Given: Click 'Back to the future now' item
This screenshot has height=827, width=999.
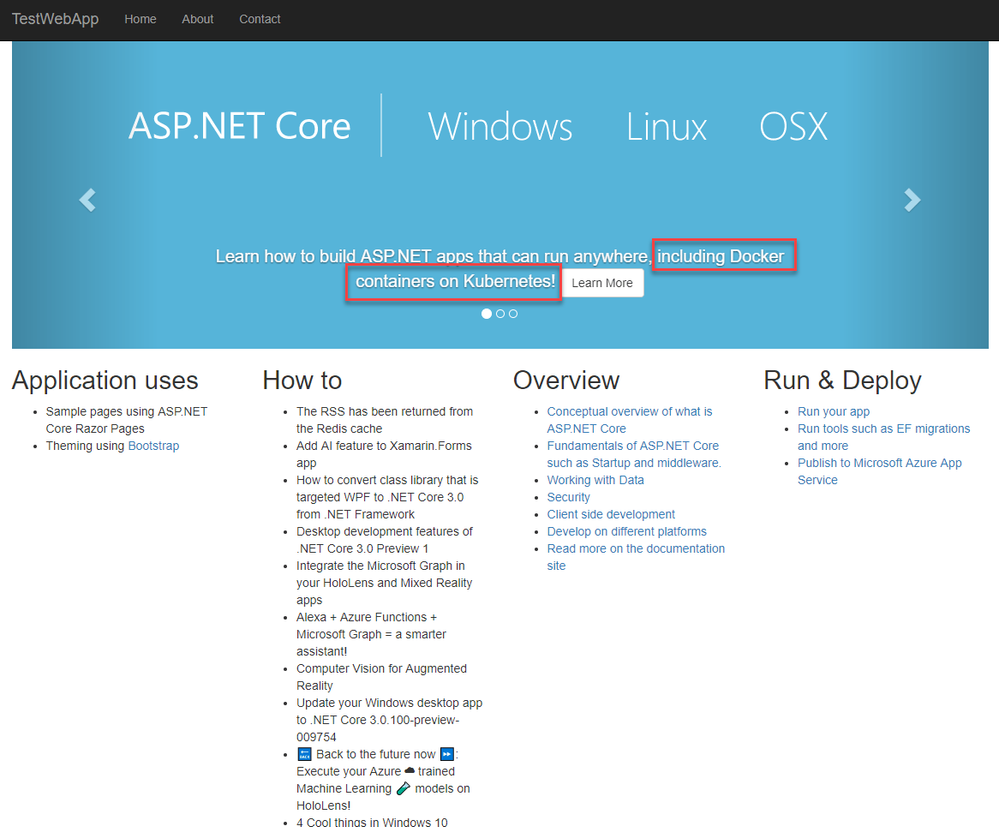Looking at the screenshot, I should coord(383,780).
